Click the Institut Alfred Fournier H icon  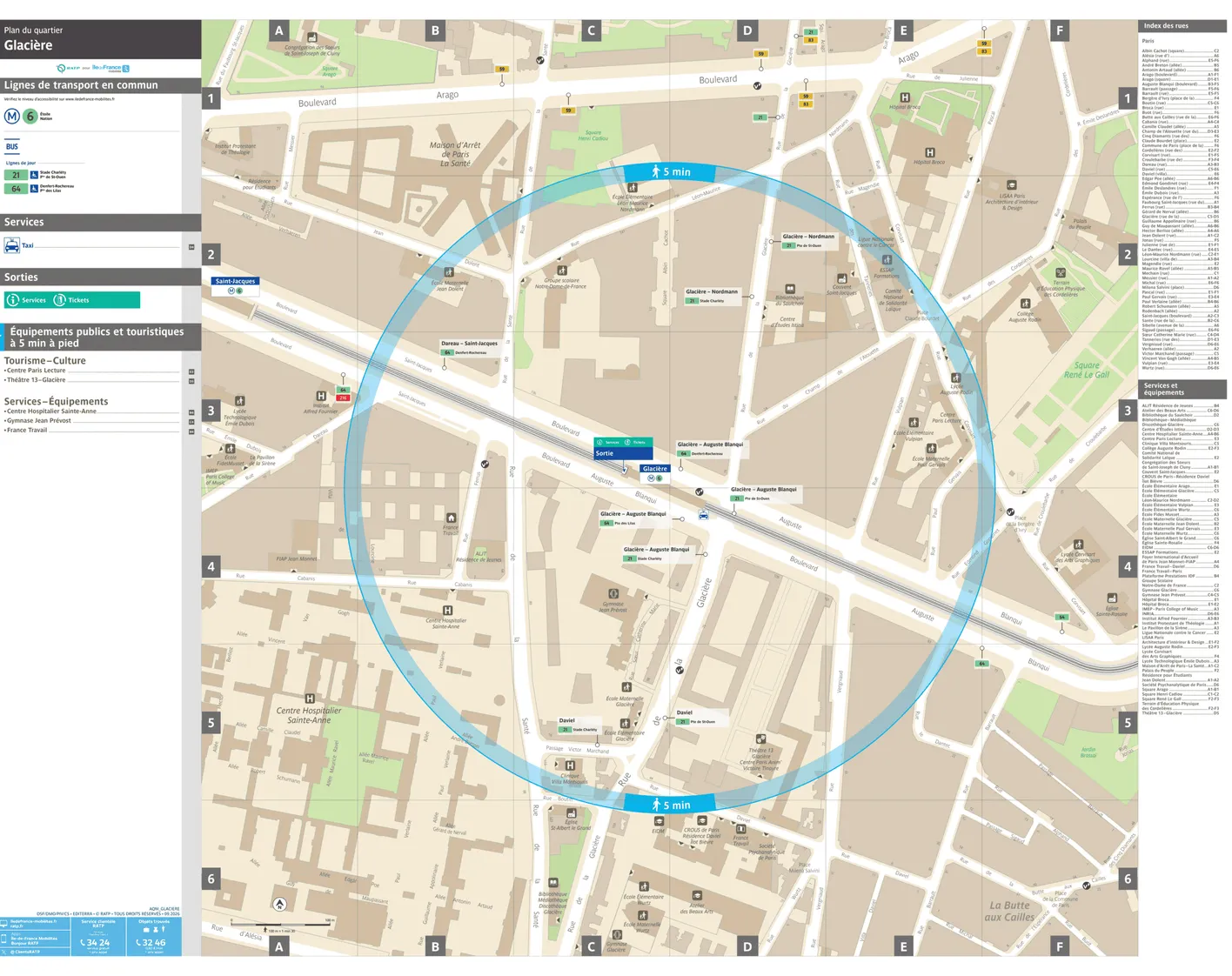coord(321,396)
